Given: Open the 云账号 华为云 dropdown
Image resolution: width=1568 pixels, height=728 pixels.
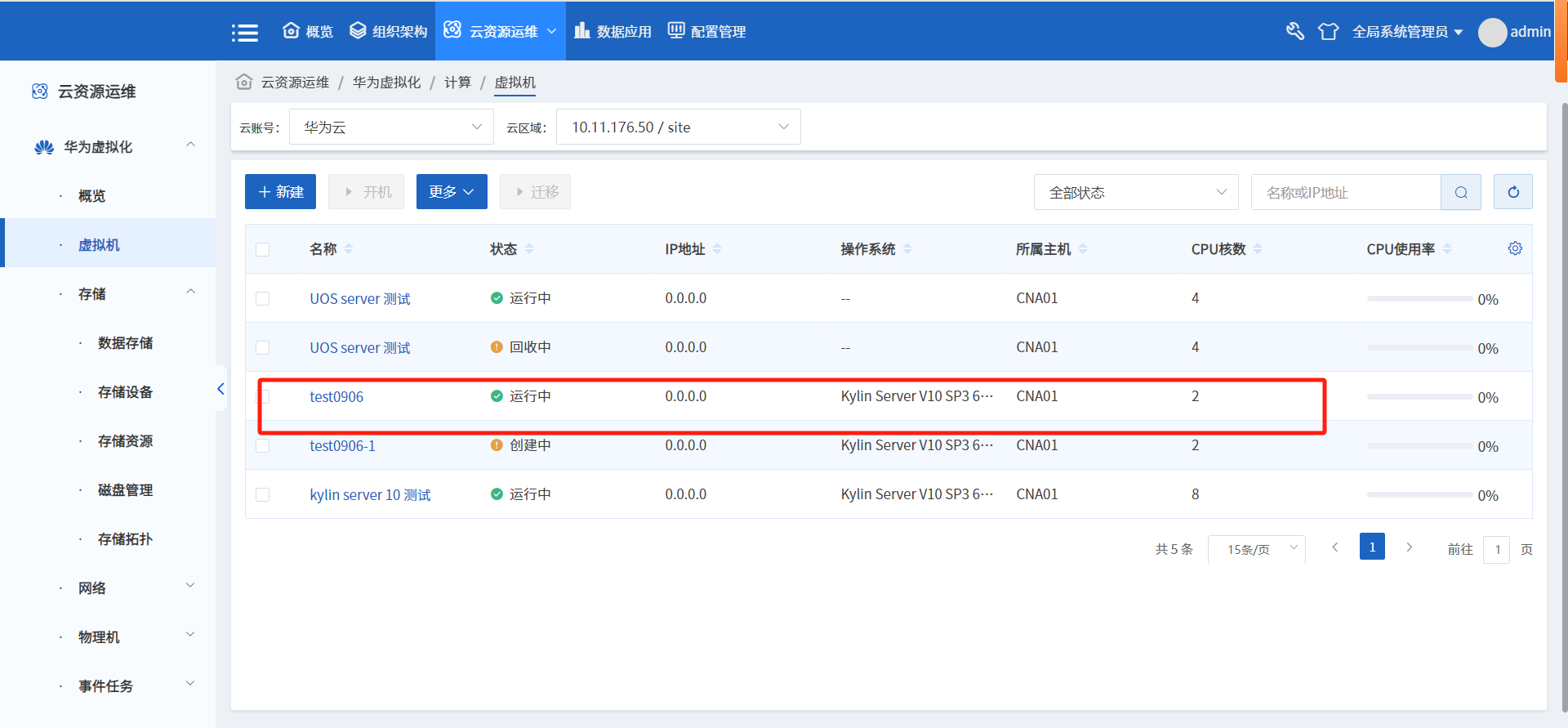Looking at the screenshot, I should 391,127.
